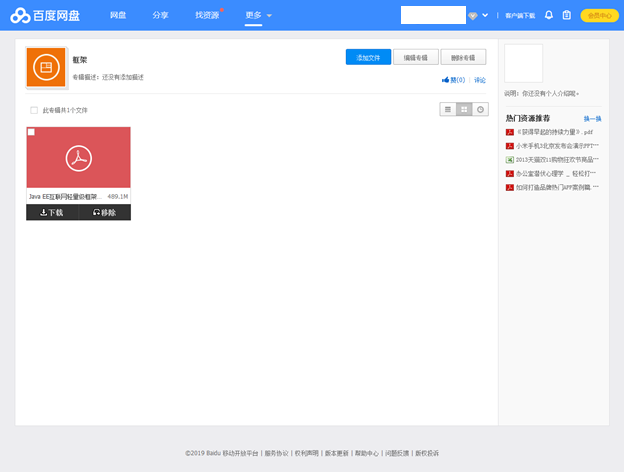624x472 pixels.
Task: Click the 权利声明 footer link
Action: click(306, 453)
